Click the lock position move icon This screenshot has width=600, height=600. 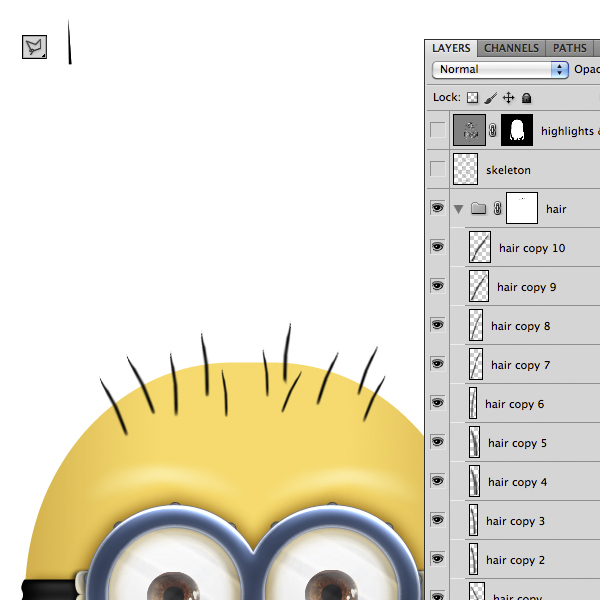(508, 98)
